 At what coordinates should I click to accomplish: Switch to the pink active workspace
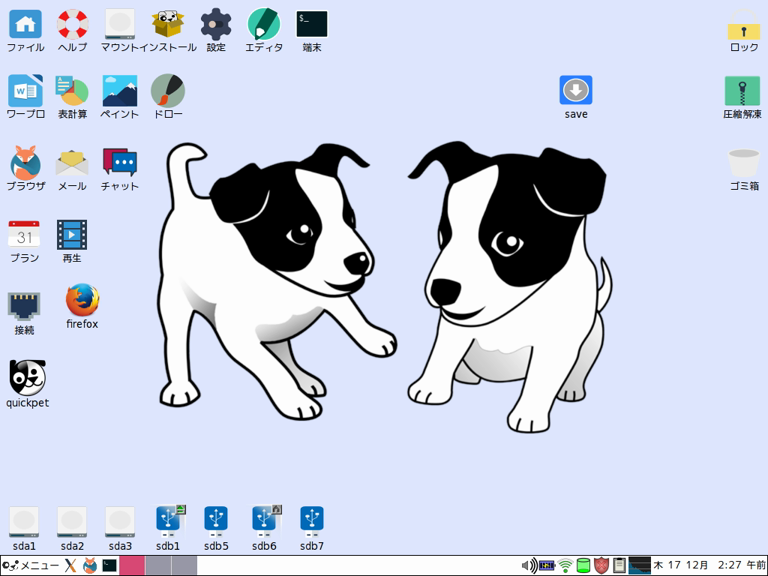coord(132,566)
